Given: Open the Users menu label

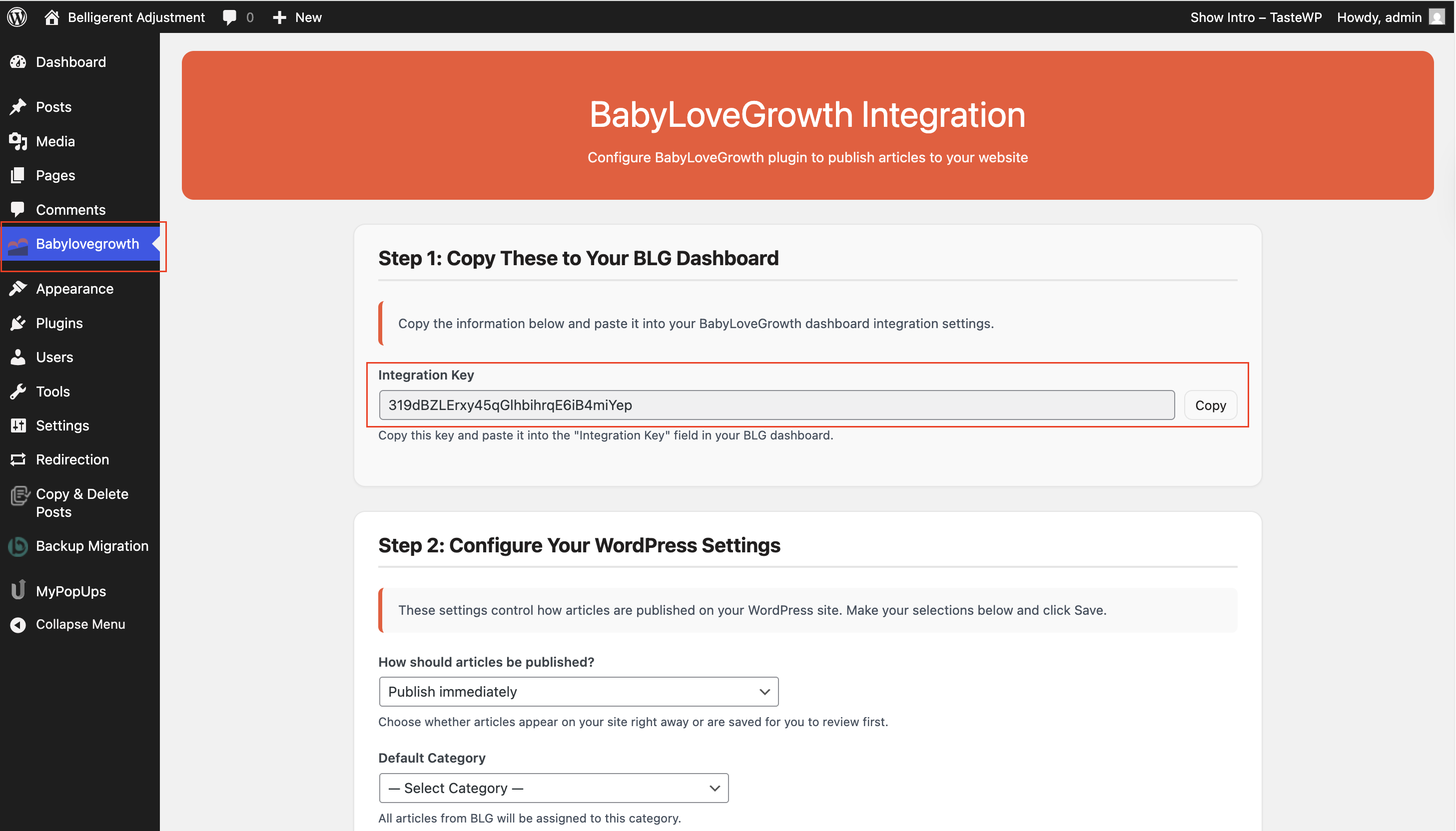Looking at the screenshot, I should 54,357.
